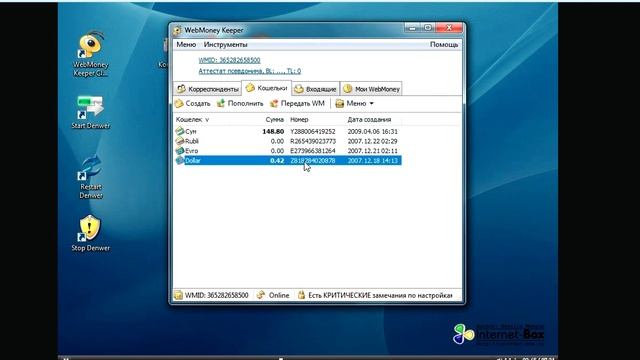This screenshot has width=640, height=360.
Task: Select the Сум wallet name
Action: coord(191,131)
